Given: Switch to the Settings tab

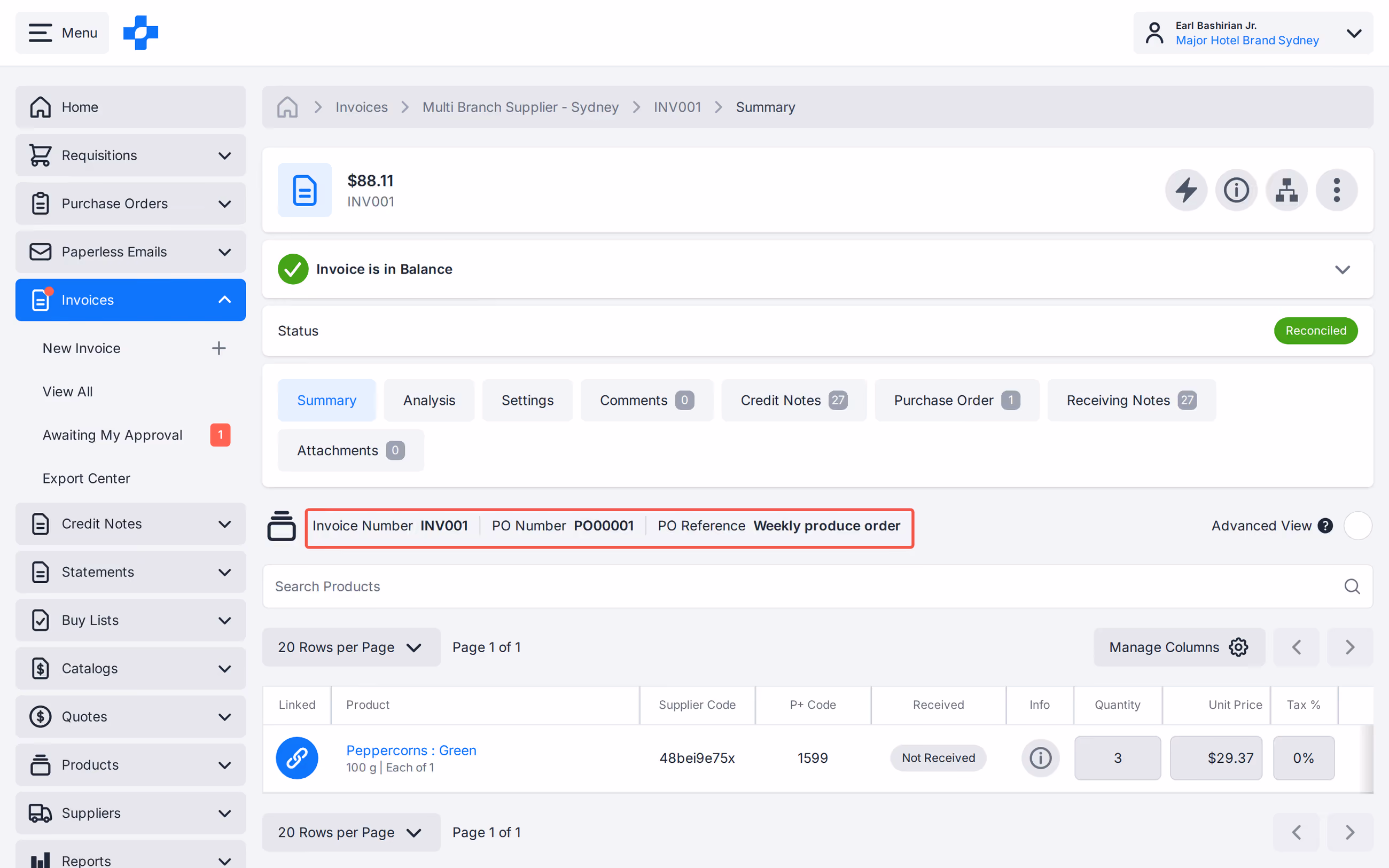Looking at the screenshot, I should pyautogui.click(x=527, y=400).
